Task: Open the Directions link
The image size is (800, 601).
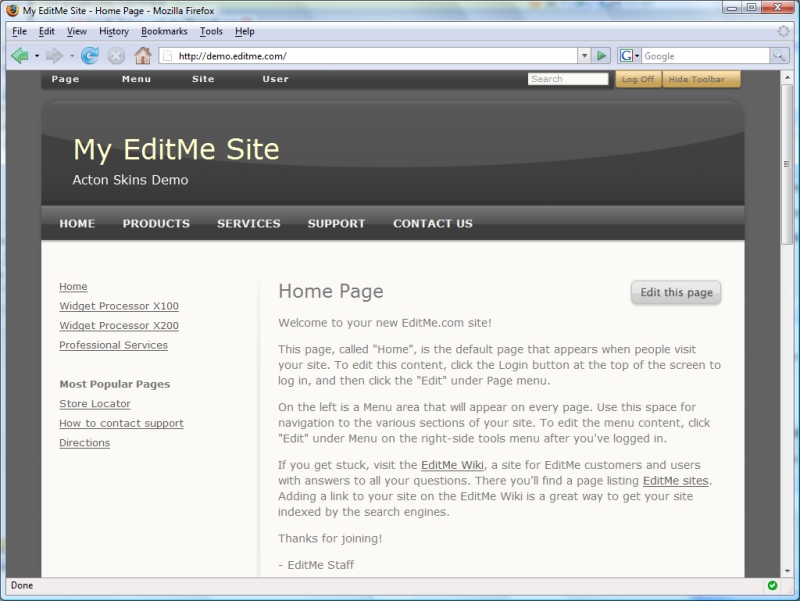Action: pyautogui.click(x=85, y=443)
